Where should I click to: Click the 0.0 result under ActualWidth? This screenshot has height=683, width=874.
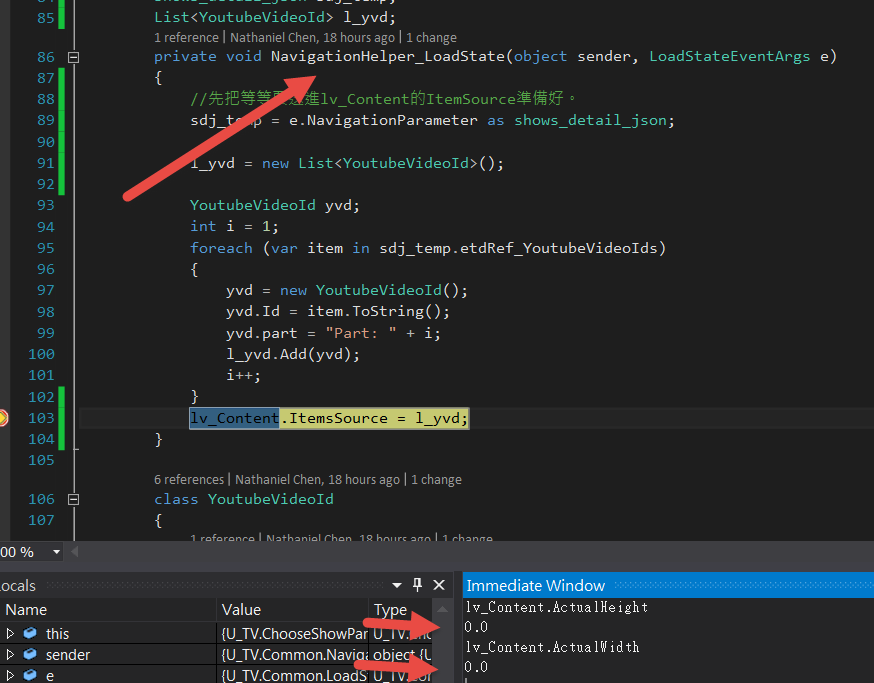[x=476, y=667]
